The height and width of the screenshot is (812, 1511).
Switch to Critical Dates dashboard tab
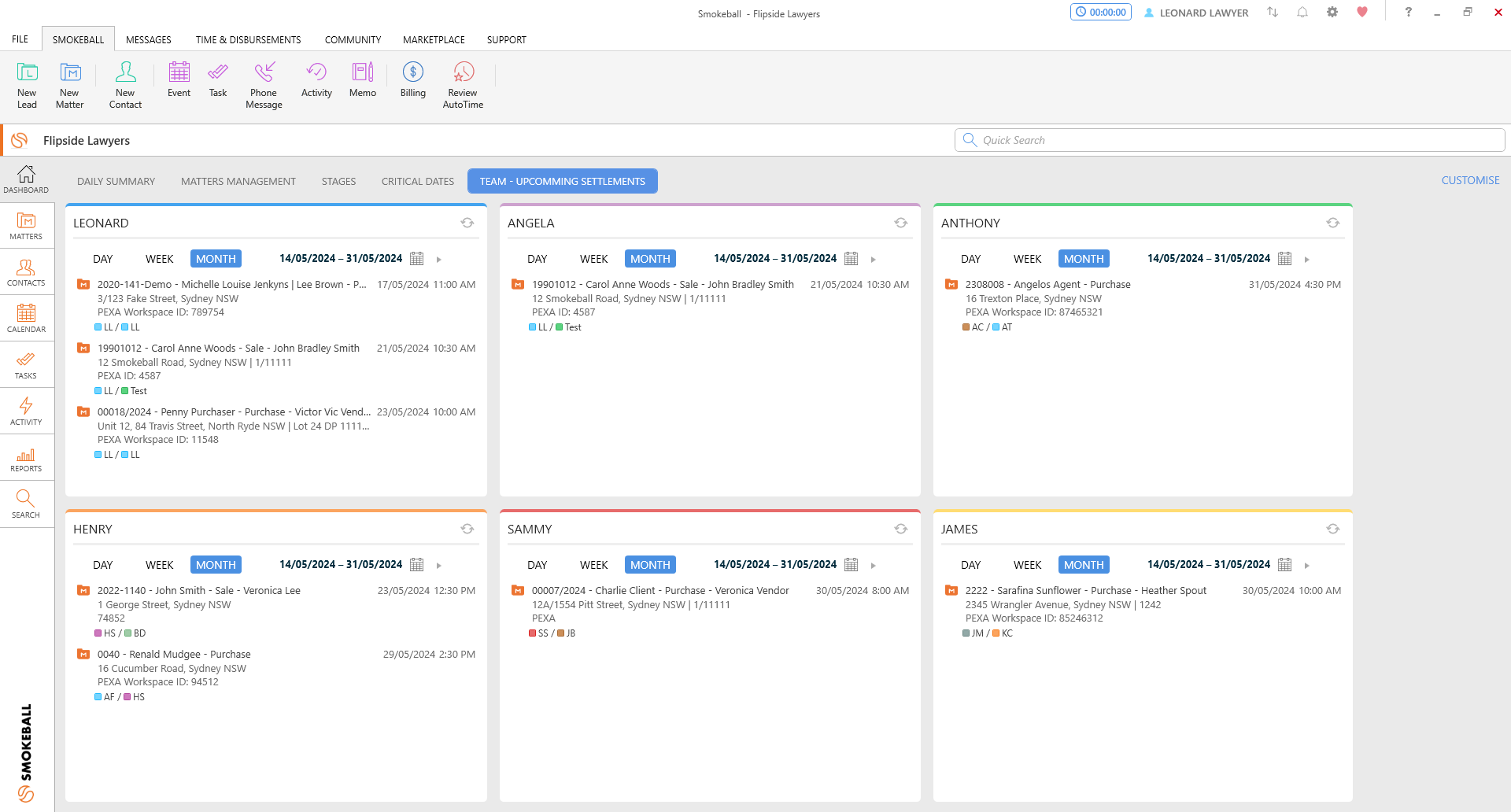[x=418, y=182]
